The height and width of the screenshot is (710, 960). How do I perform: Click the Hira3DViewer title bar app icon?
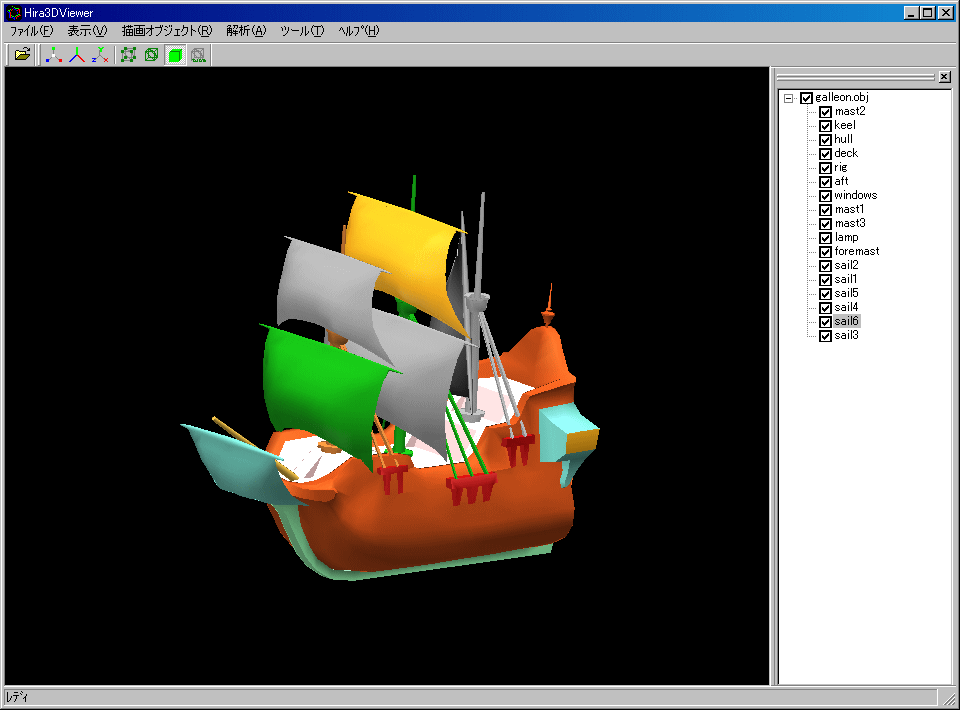coord(13,12)
